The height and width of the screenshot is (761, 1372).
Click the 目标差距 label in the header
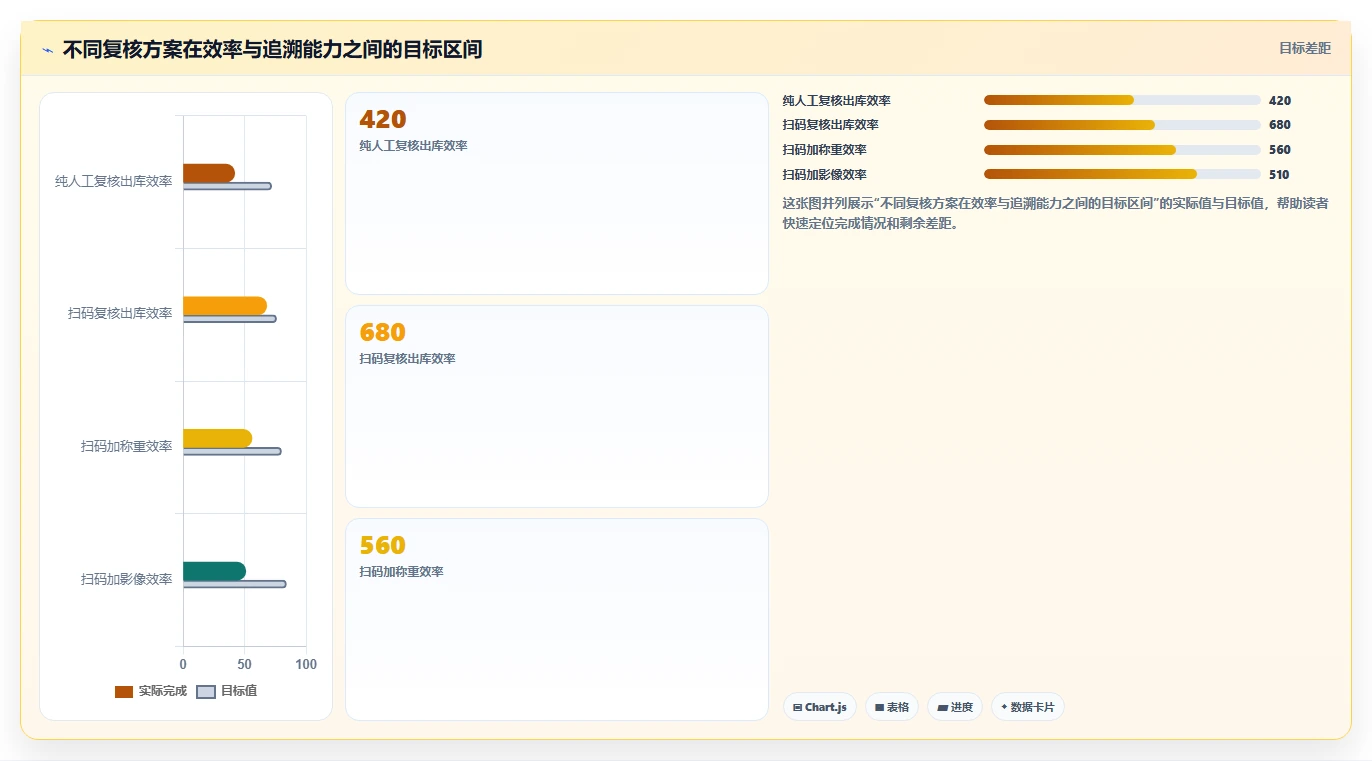click(x=1305, y=48)
